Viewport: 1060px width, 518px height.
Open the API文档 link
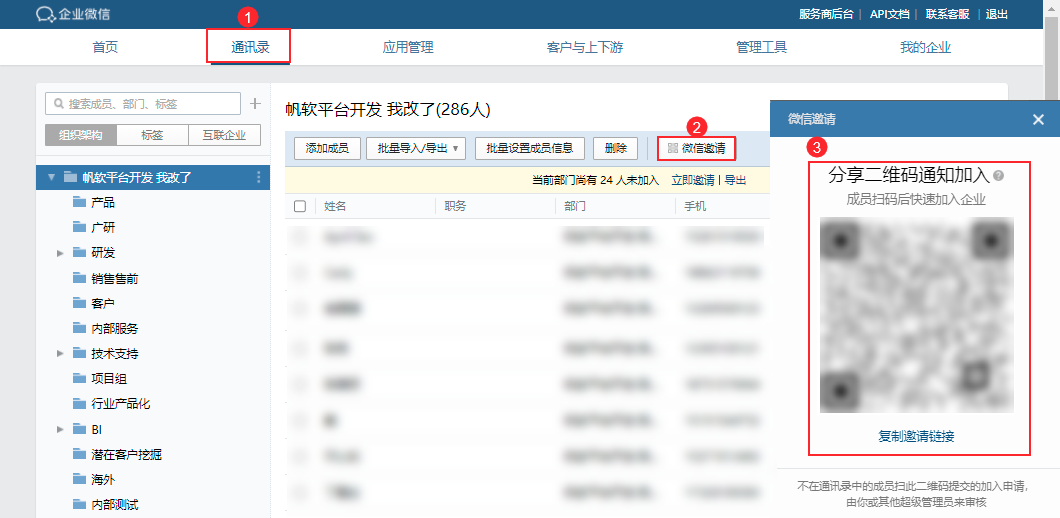coord(889,14)
